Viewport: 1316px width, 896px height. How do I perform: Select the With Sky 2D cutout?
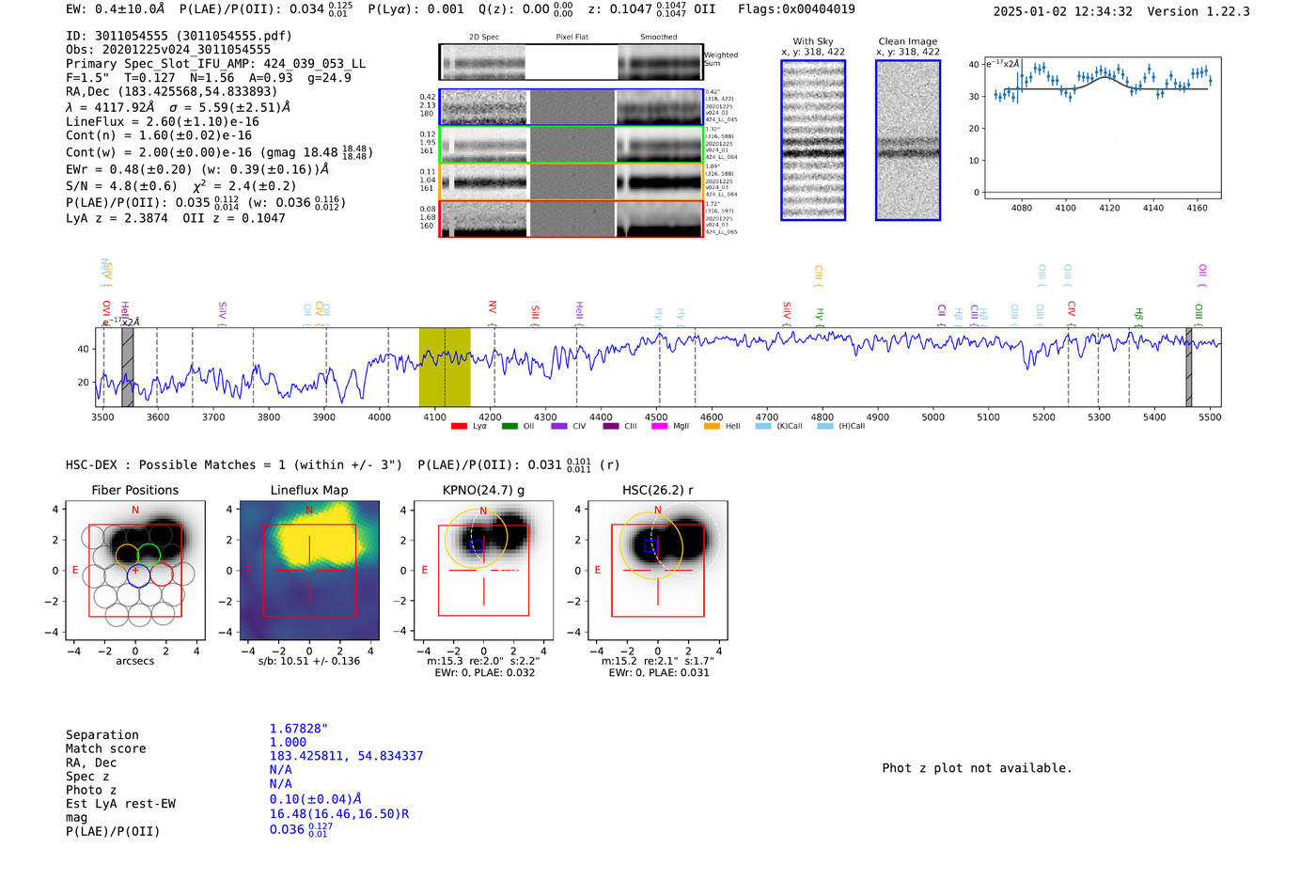pos(813,140)
